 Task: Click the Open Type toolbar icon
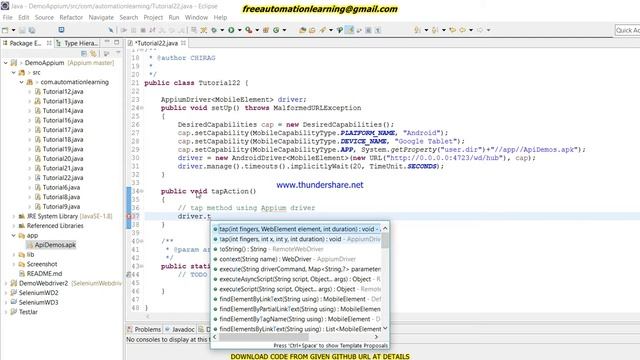coord(302,30)
